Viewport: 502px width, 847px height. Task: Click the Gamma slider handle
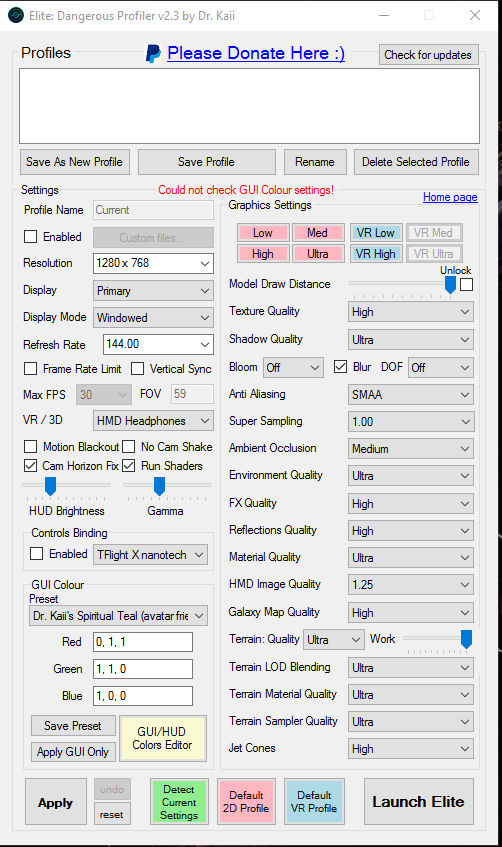(159, 486)
